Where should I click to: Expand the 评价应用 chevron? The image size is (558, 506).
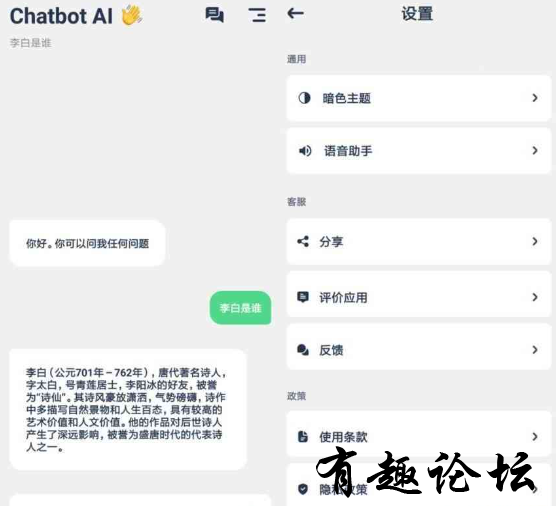[x=535, y=297]
